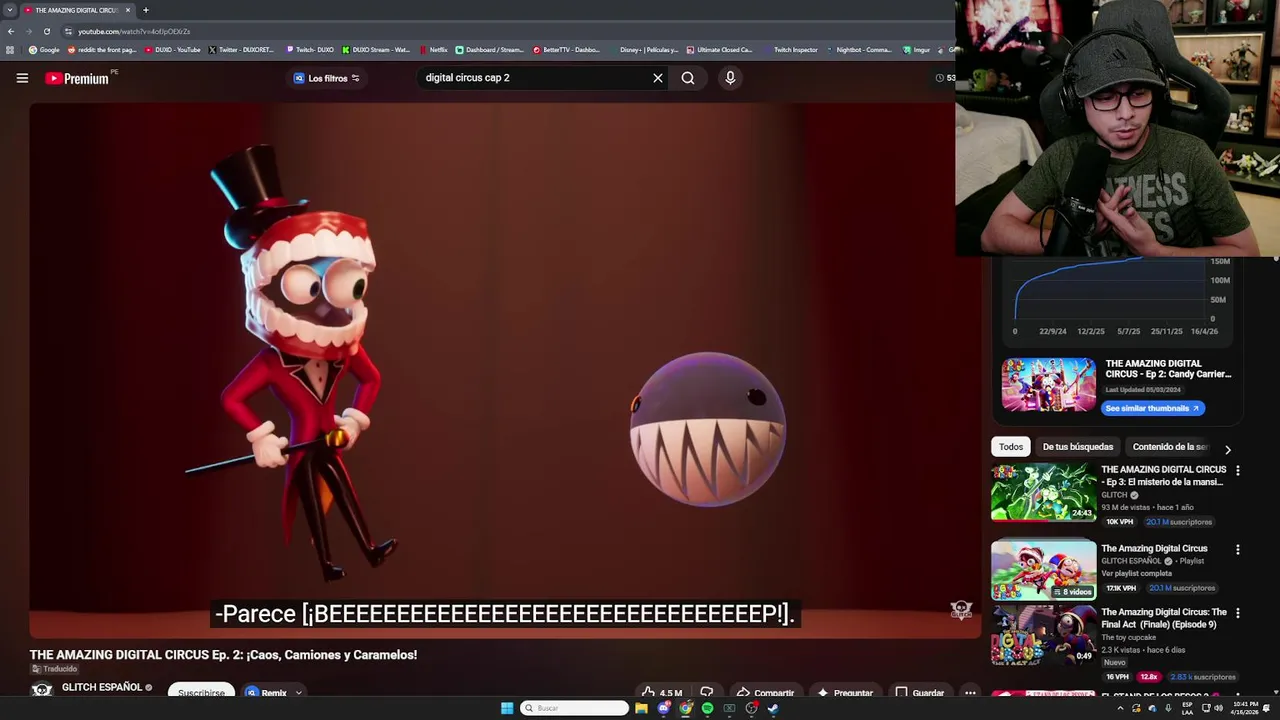Viewport: 1280px width, 720px height.
Task: Open Steam from the taskbar
Action: point(773,708)
